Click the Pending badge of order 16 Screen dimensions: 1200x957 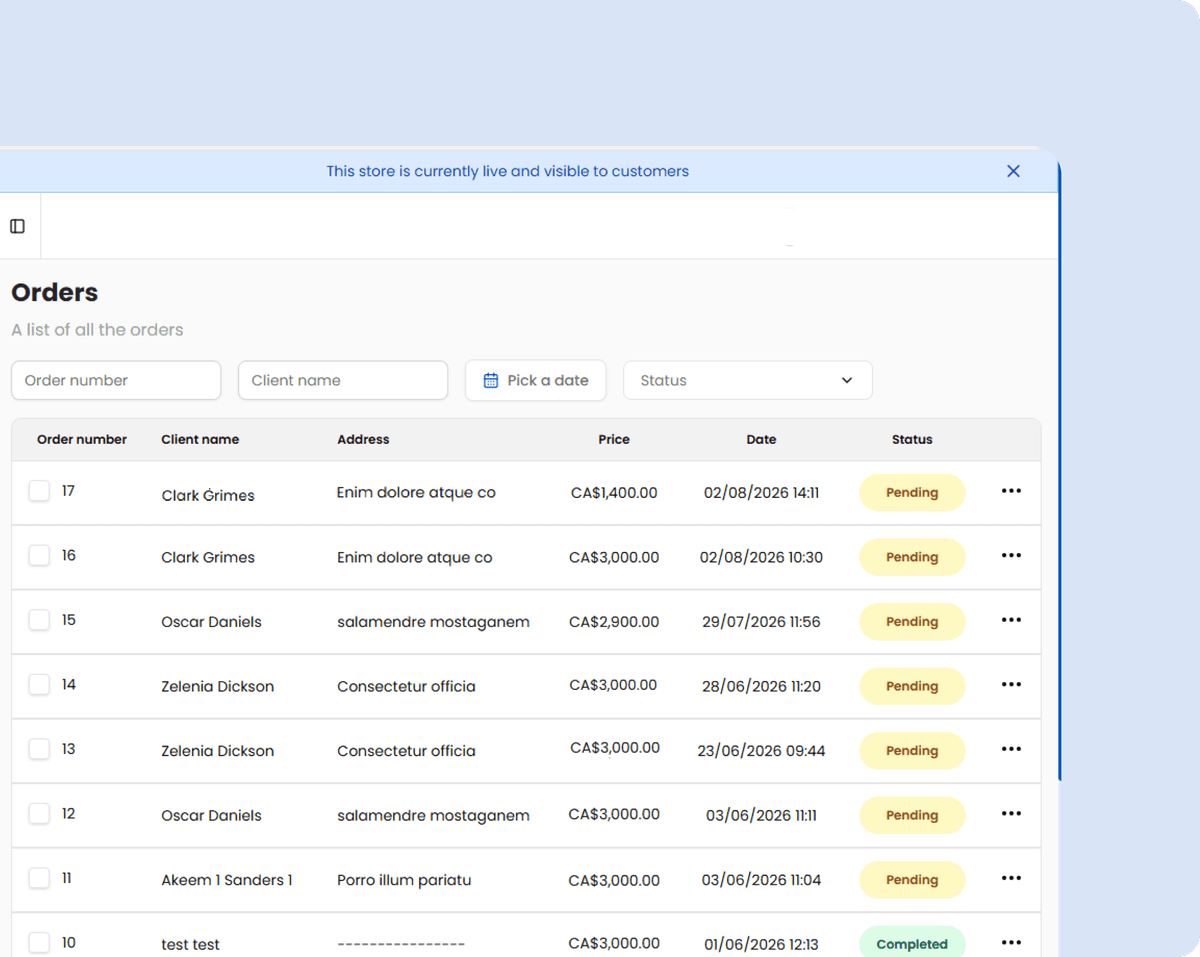coord(912,557)
